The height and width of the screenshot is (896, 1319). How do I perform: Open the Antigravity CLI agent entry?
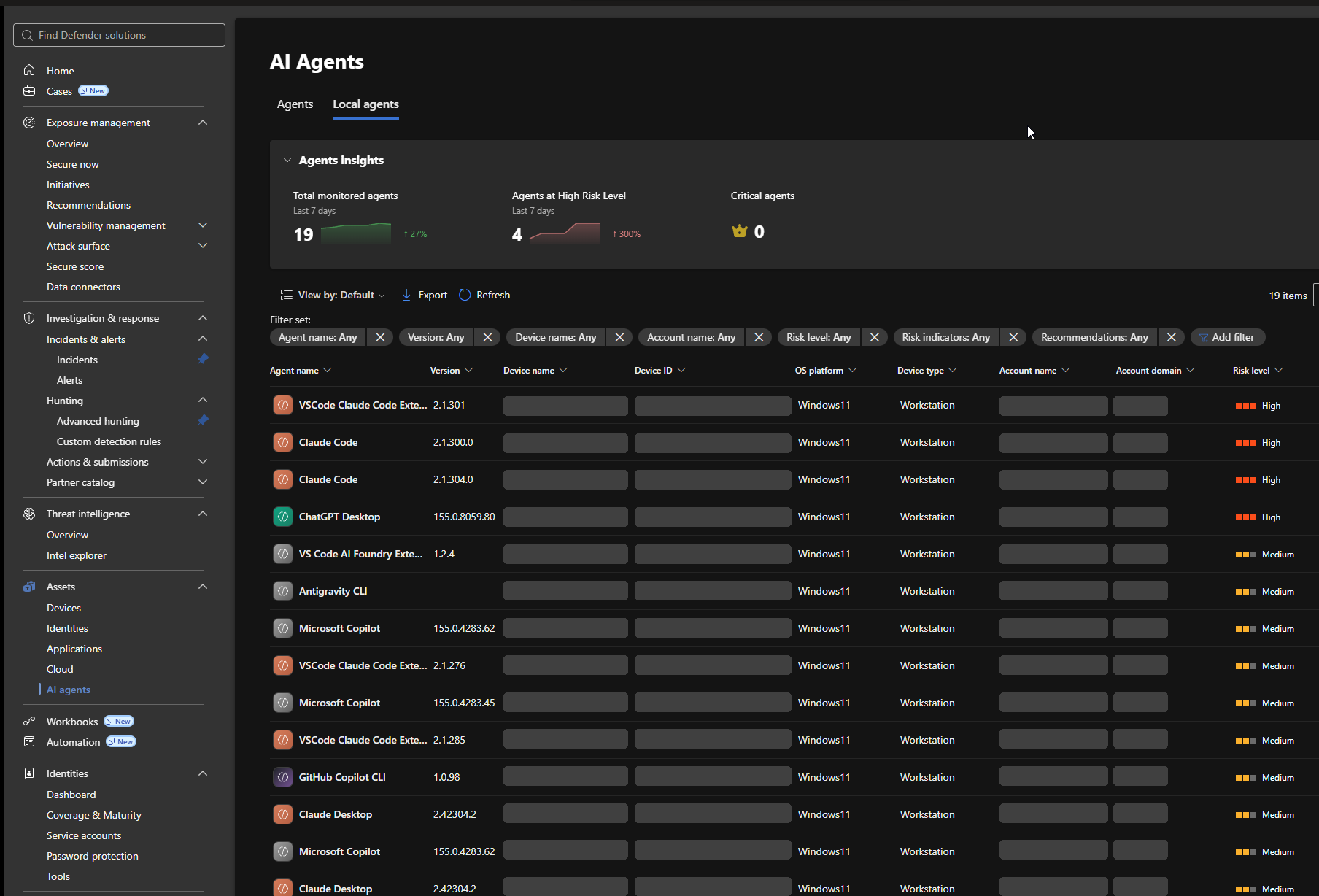click(333, 591)
